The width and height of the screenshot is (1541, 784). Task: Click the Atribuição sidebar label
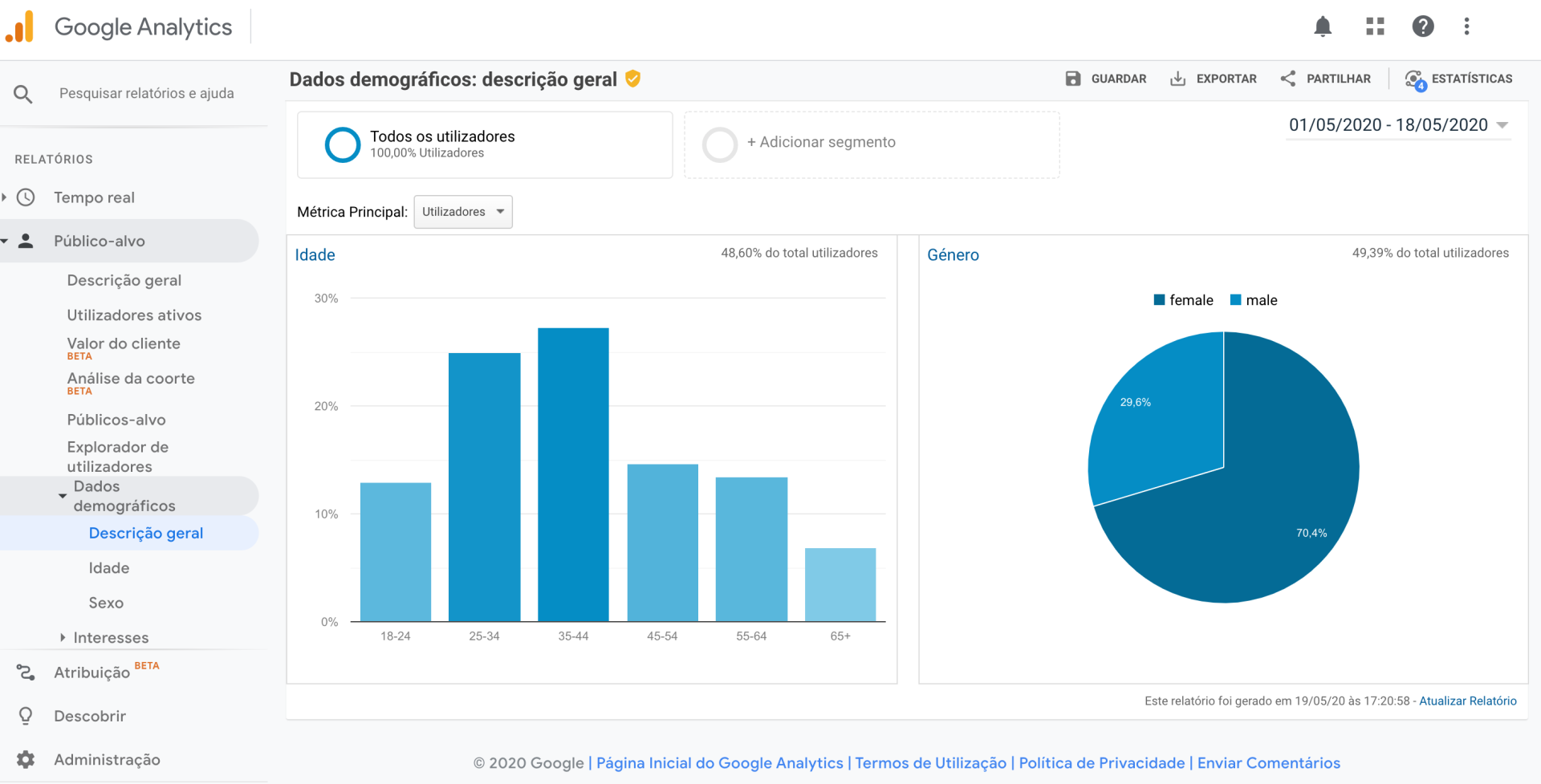pyautogui.click(x=91, y=672)
